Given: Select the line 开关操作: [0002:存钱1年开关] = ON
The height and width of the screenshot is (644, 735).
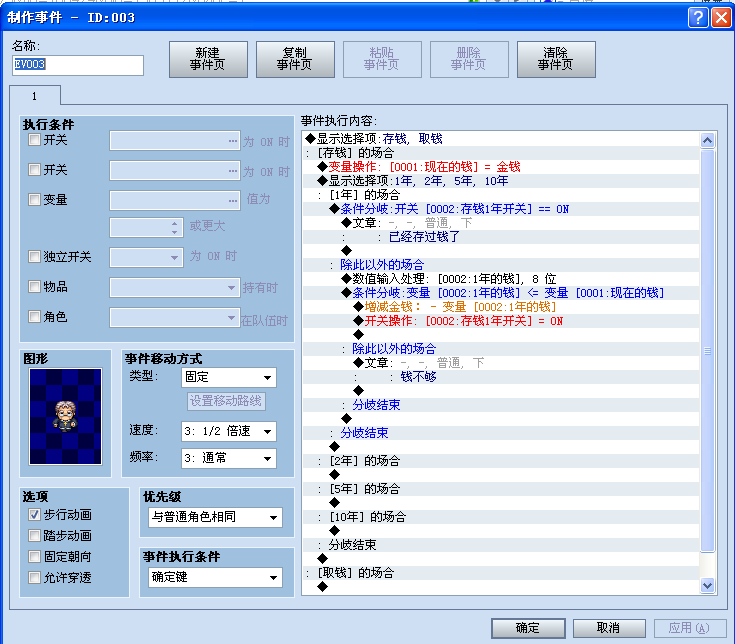Looking at the screenshot, I should pyautogui.click(x=501, y=321).
